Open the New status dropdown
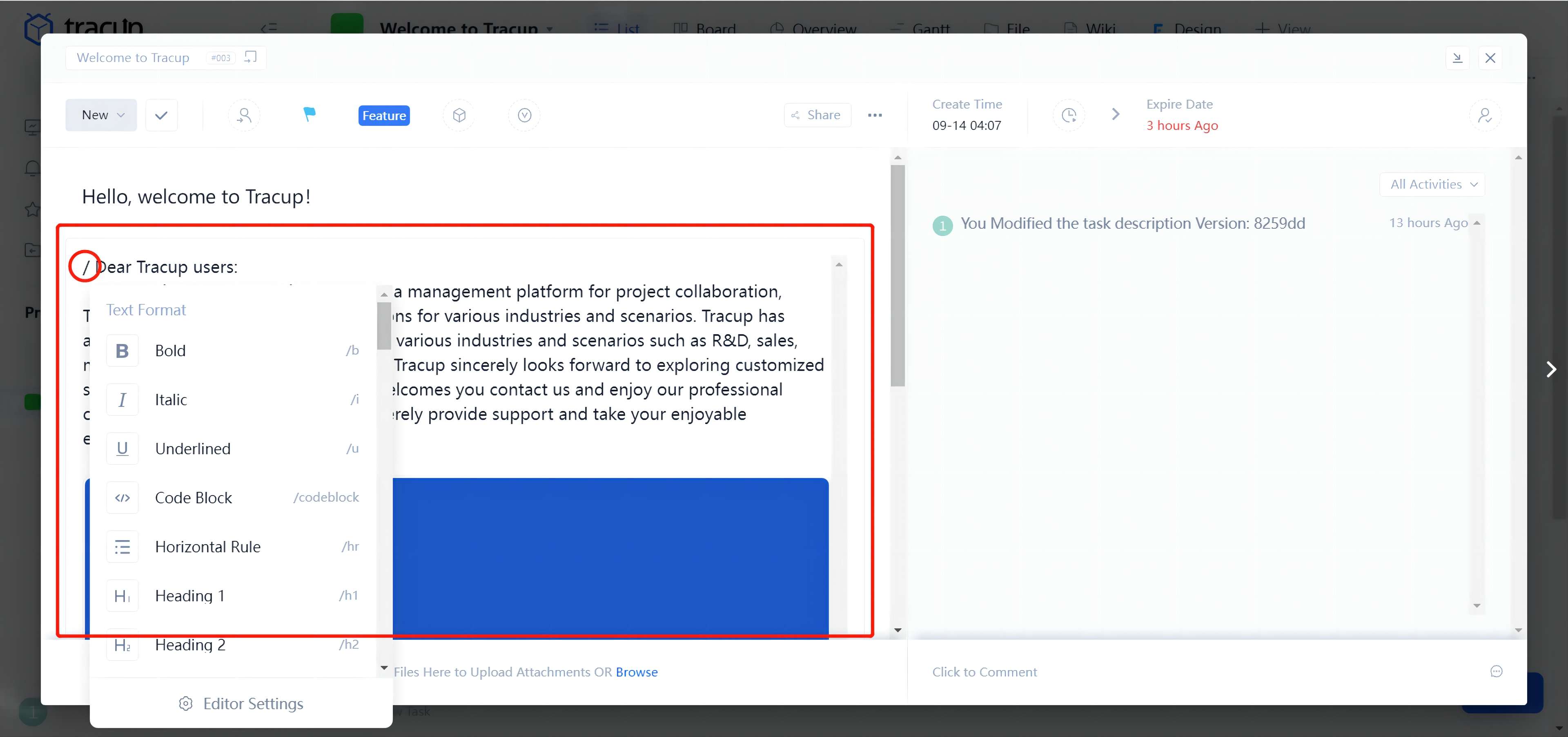This screenshot has width=1568, height=737. pos(100,114)
